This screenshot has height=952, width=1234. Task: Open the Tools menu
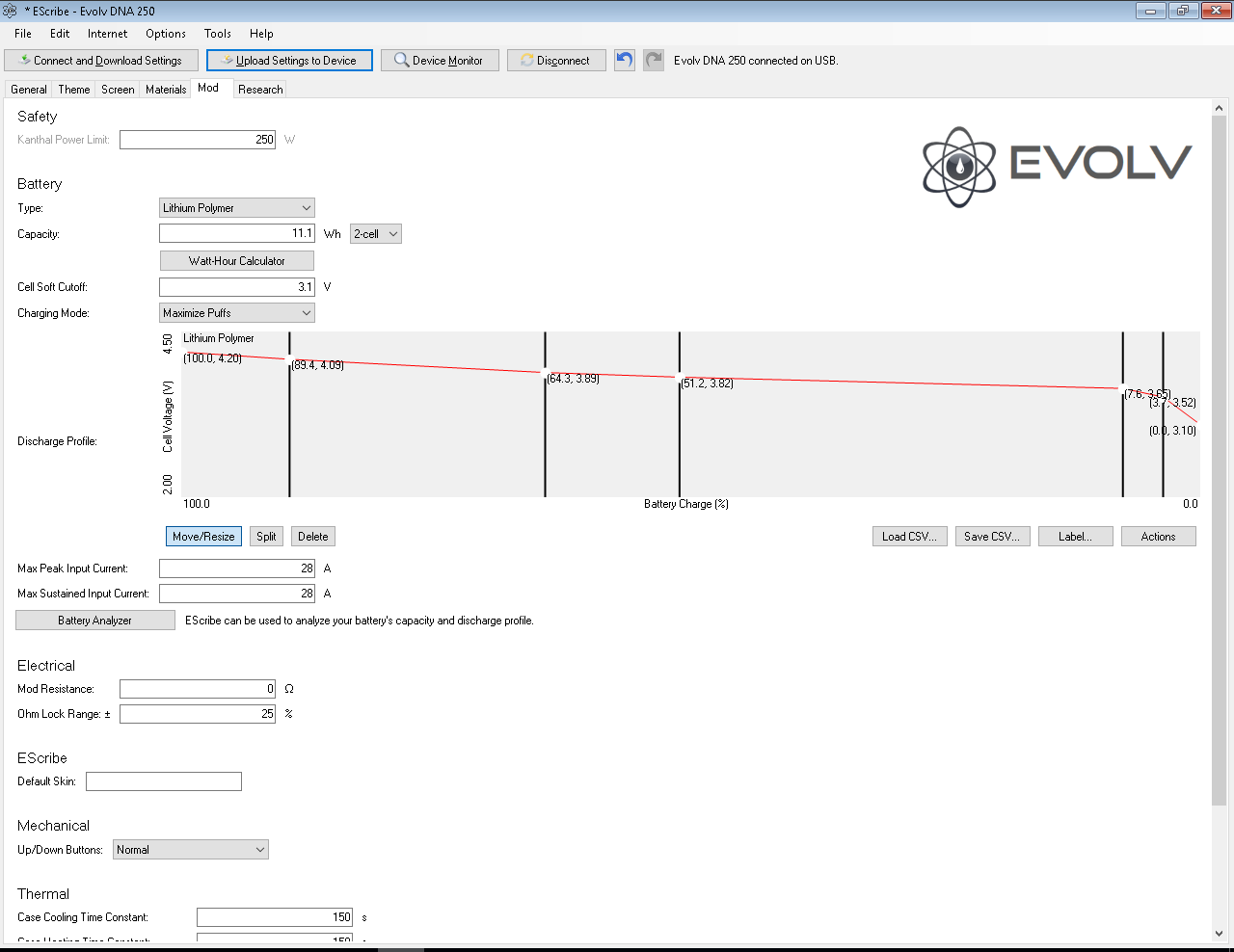pos(217,34)
